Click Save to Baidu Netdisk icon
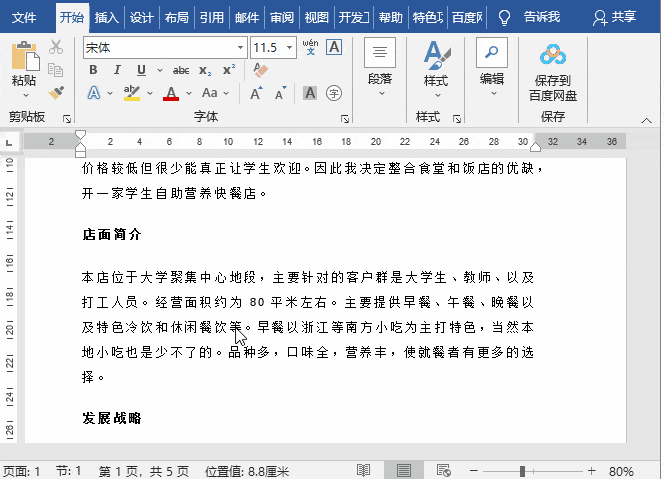Viewport: 664px width, 479px height. click(553, 72)
